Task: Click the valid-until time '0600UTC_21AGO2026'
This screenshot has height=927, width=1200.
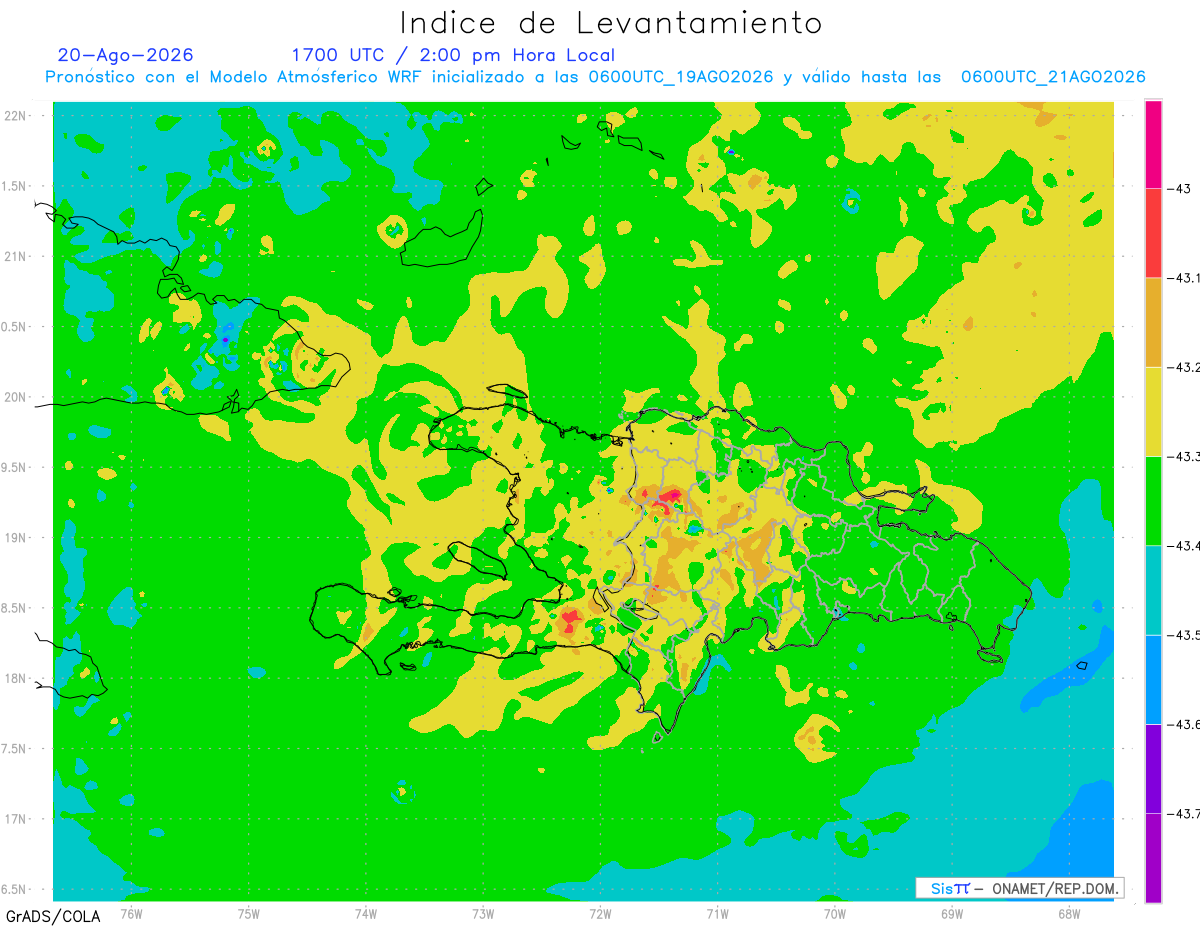Action: click(x=1053, y=77)
